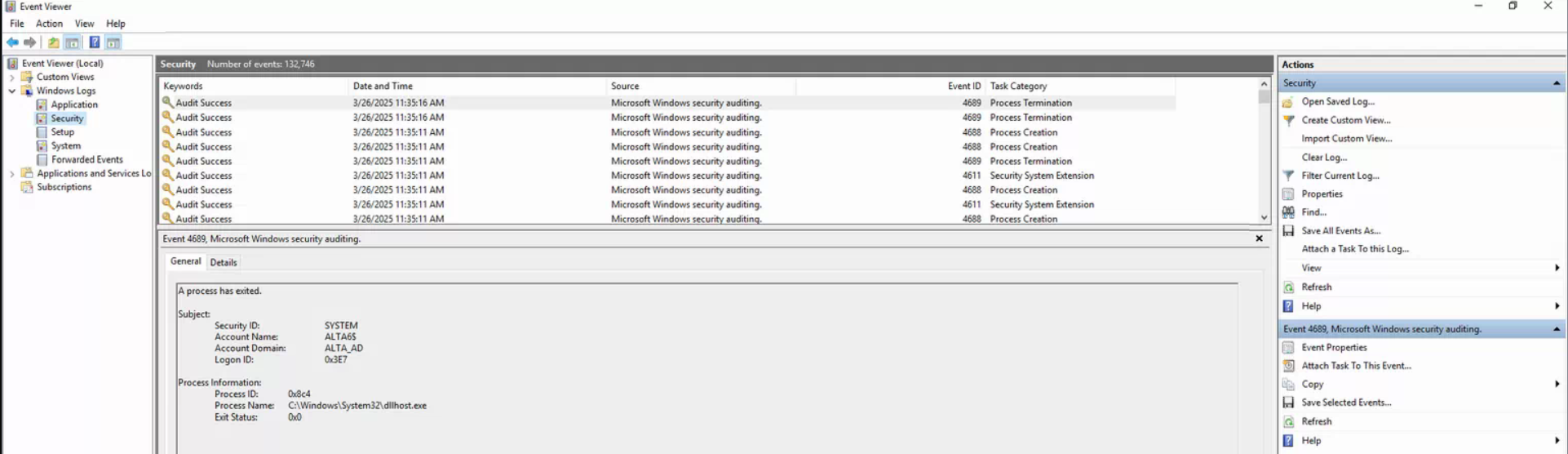Click process name dllhost.exe path text
1568x454 pixels.
pos(357,406)
